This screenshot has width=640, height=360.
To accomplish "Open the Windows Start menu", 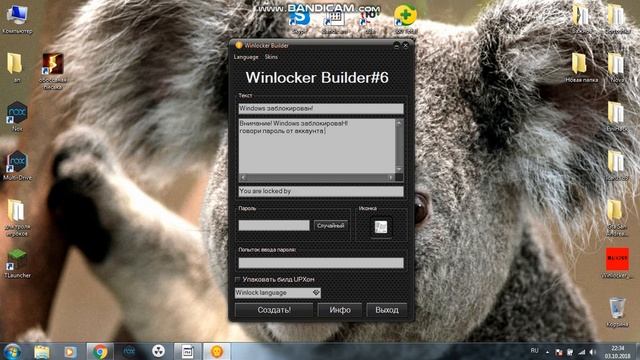I will [x=12, y=351].
